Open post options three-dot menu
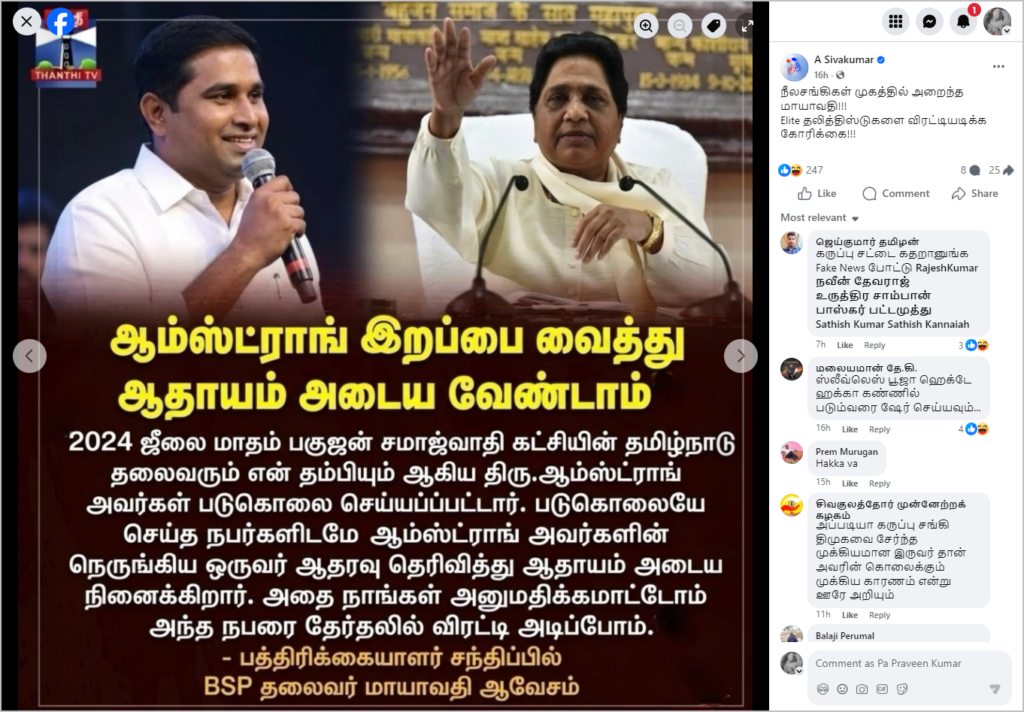This screenshot has height=712, width=1024. 999,67
